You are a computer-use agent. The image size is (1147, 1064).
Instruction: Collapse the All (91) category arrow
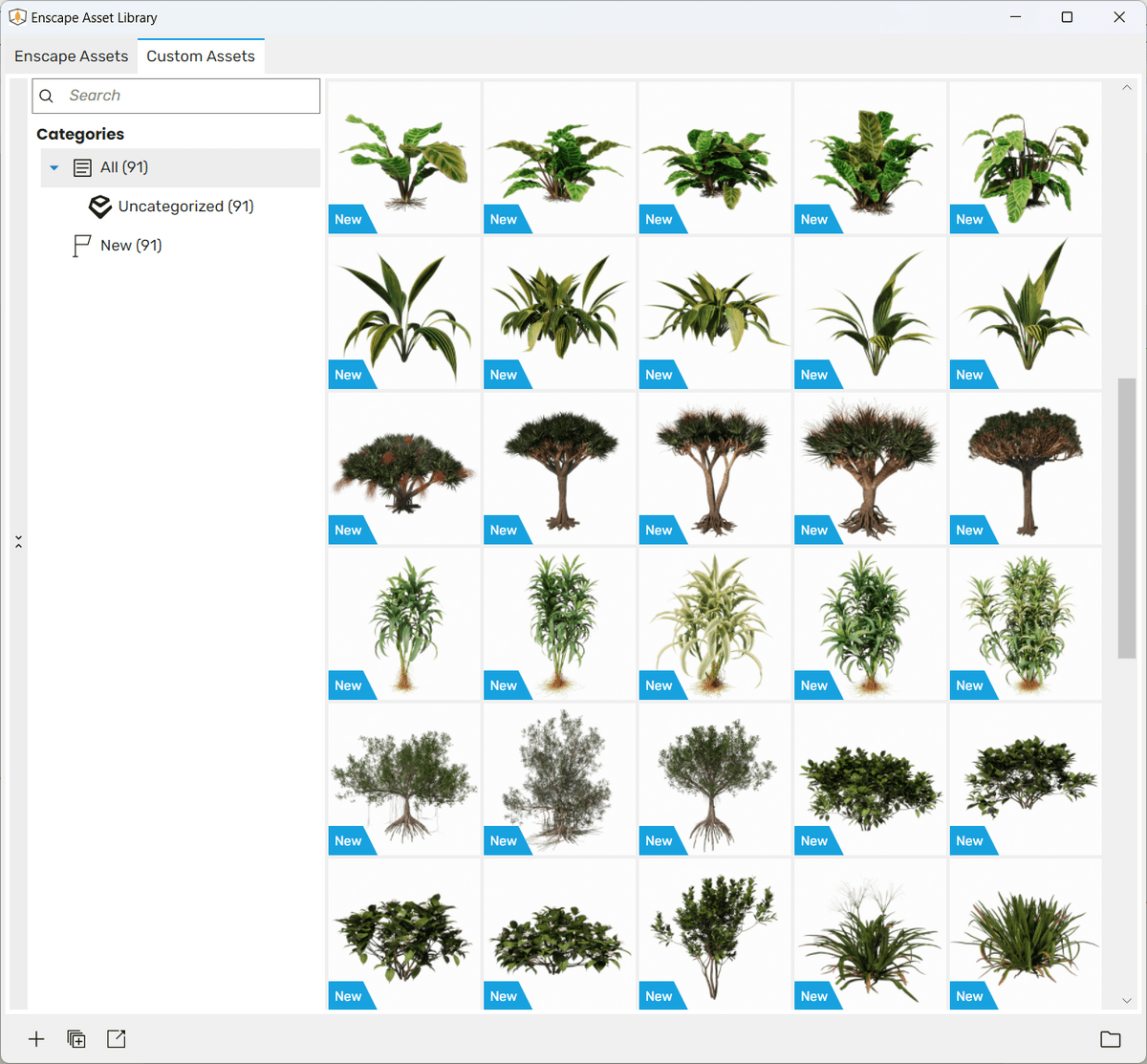54,168
